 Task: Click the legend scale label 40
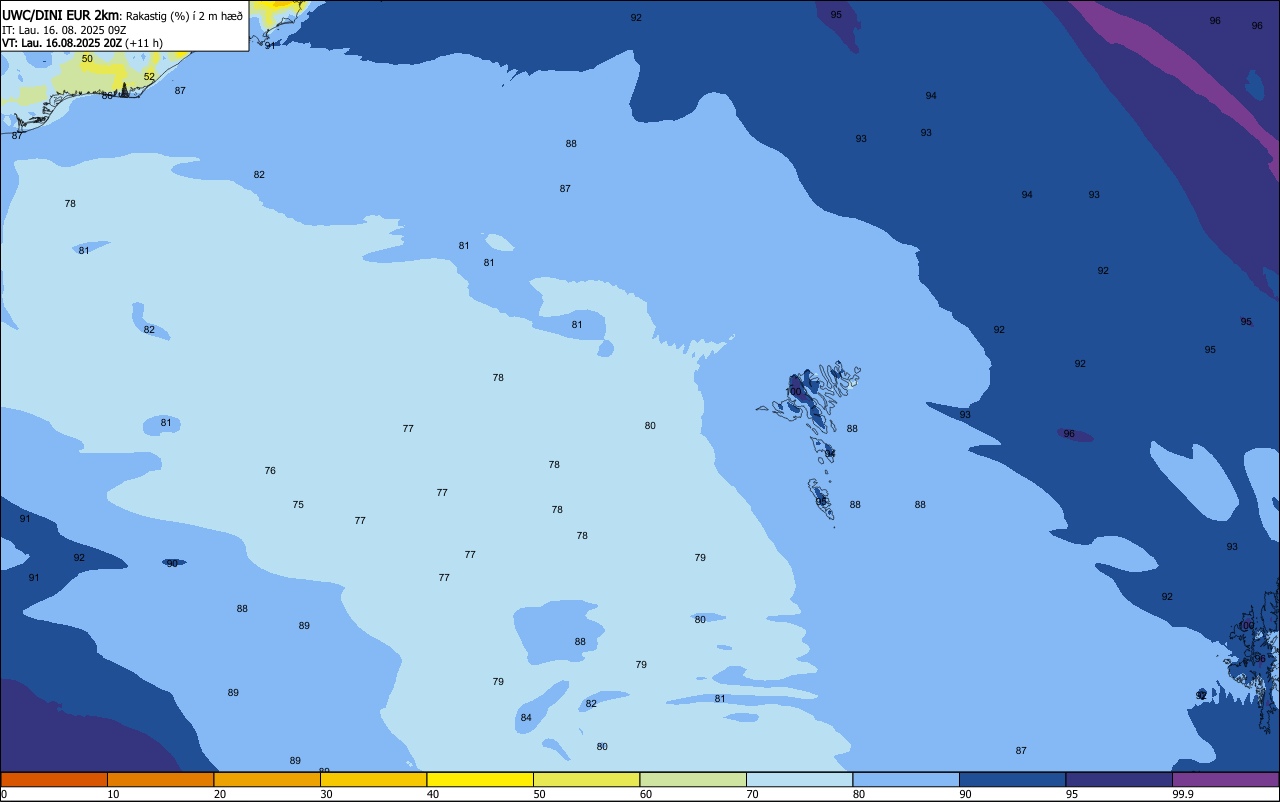[433, 794]
